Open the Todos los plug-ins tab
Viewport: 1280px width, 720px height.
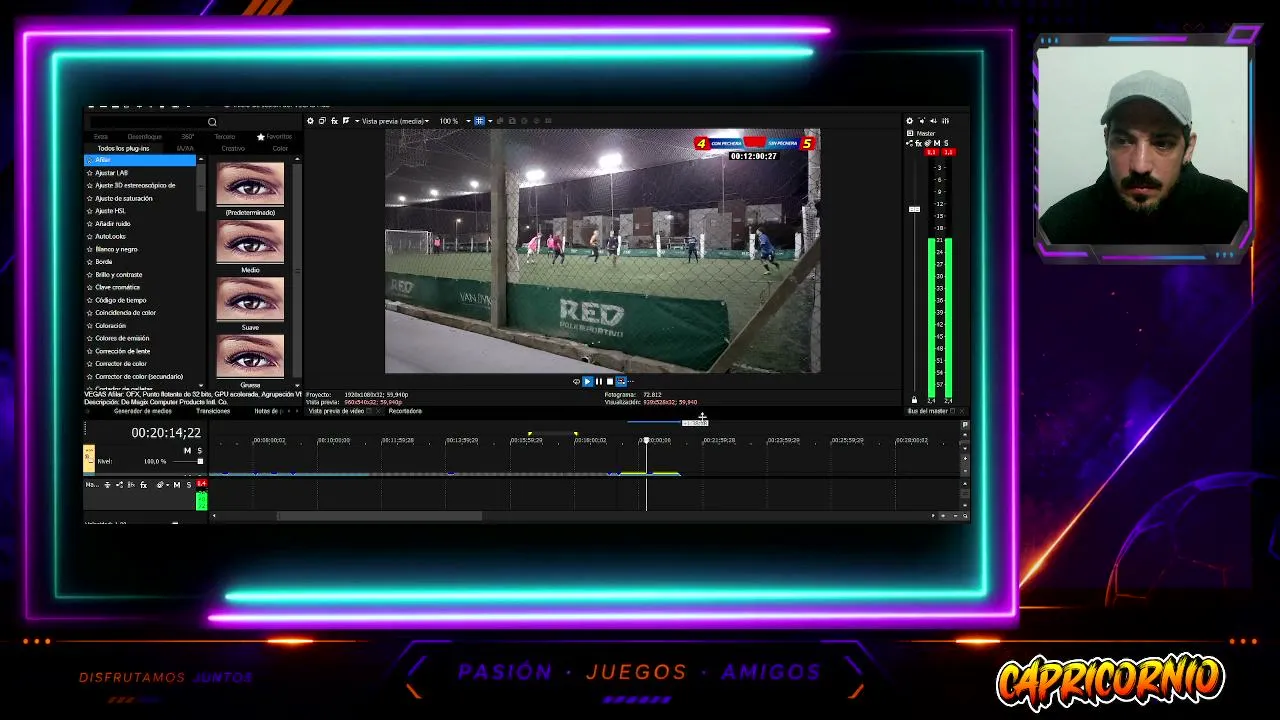pyautogui.click(x=123, y=148)
